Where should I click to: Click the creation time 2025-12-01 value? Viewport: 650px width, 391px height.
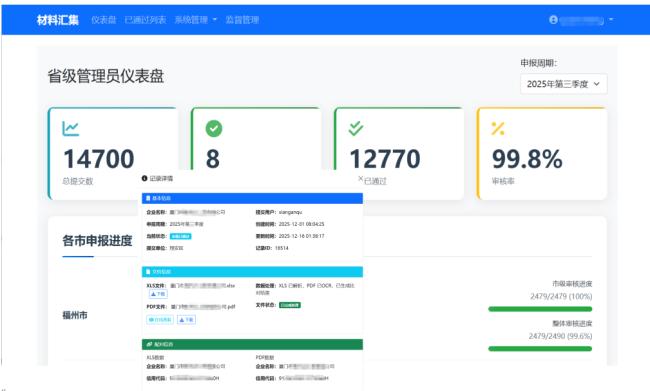click(301, 224)
